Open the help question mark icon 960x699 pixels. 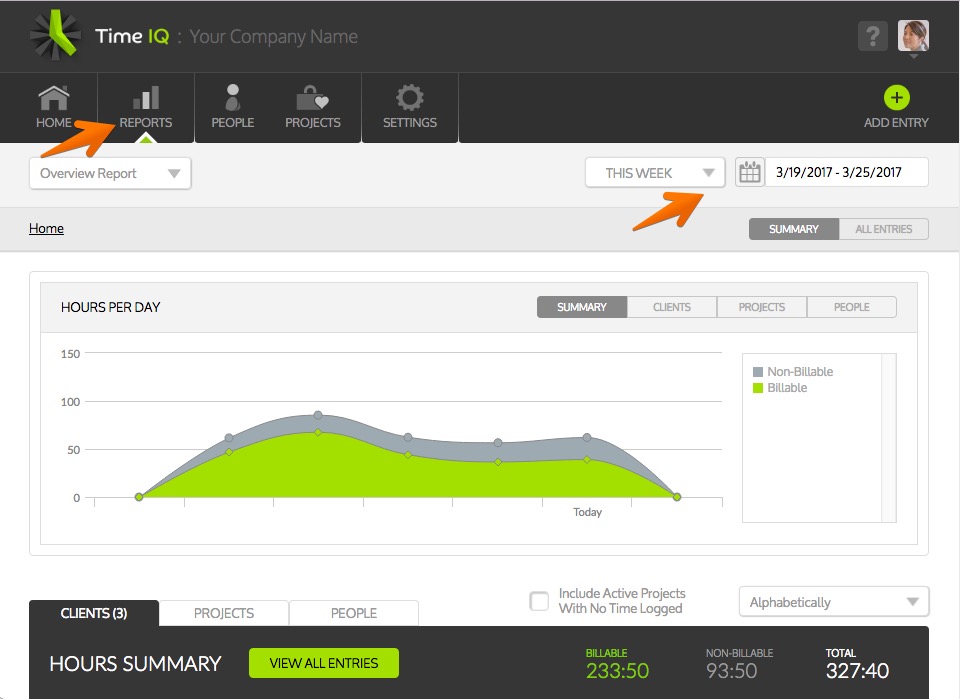pos(872,36)
